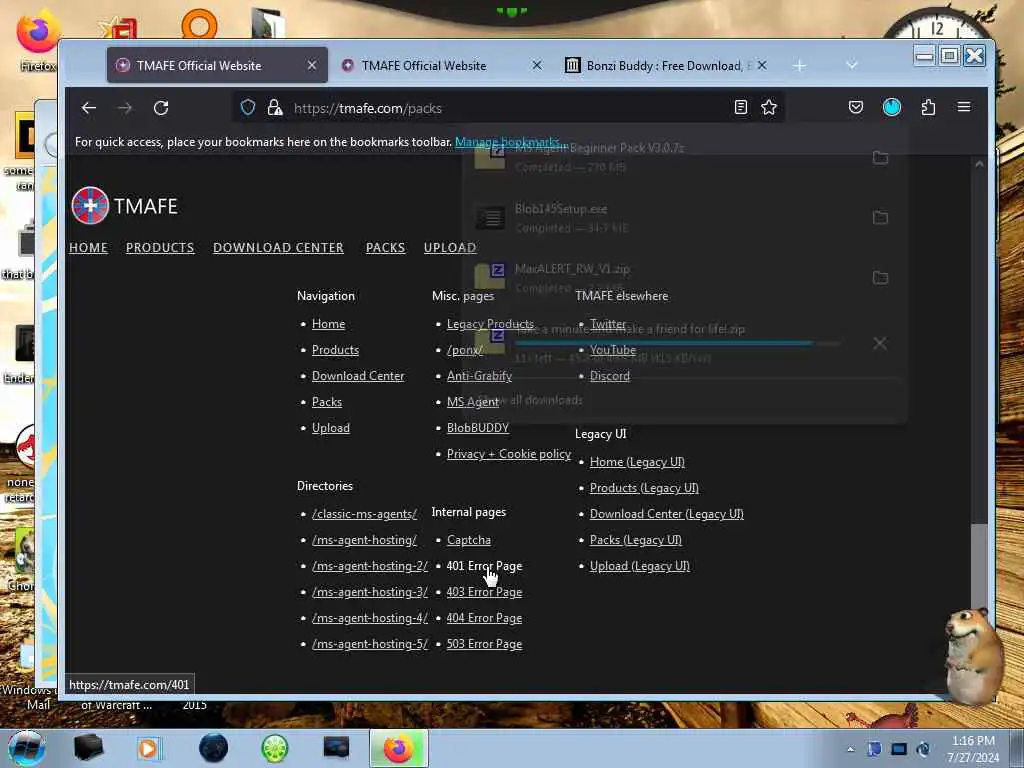Close the first TMAFE Official Website tab
This screenshot has width=1024, height=768.
pos(312,65)
